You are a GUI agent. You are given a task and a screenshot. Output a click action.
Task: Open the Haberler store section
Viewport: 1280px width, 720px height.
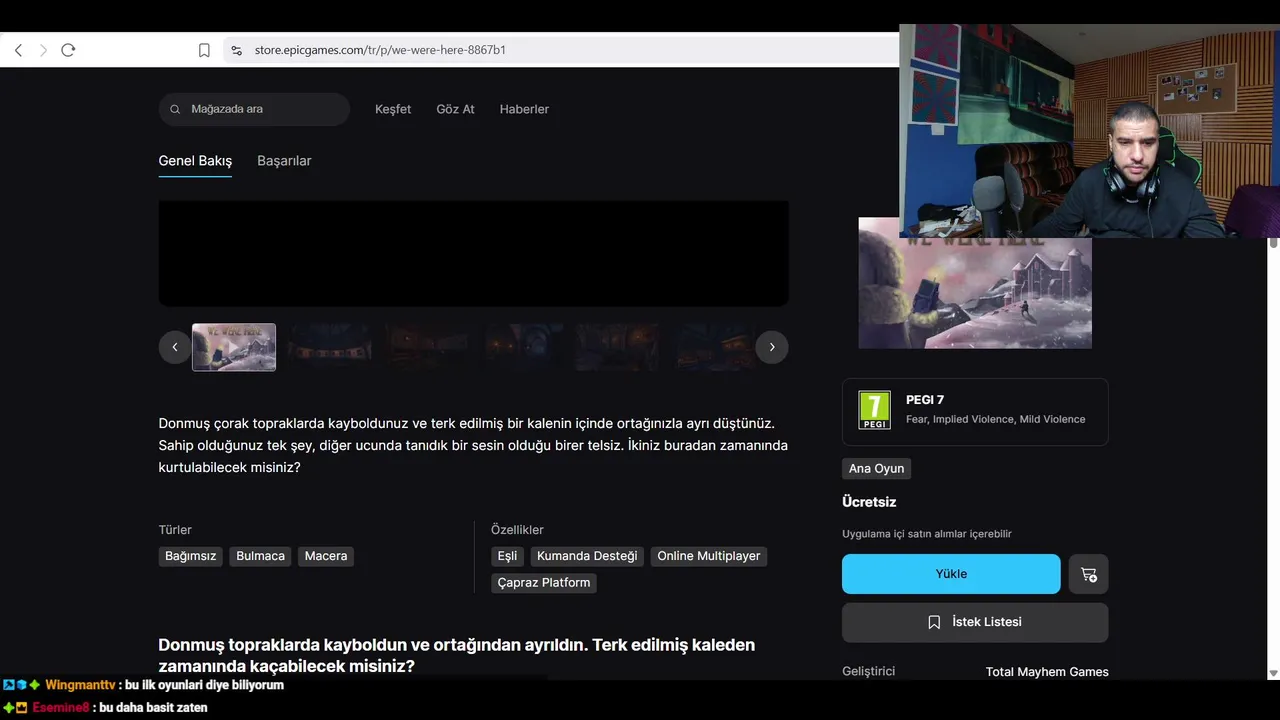(524, 109)
